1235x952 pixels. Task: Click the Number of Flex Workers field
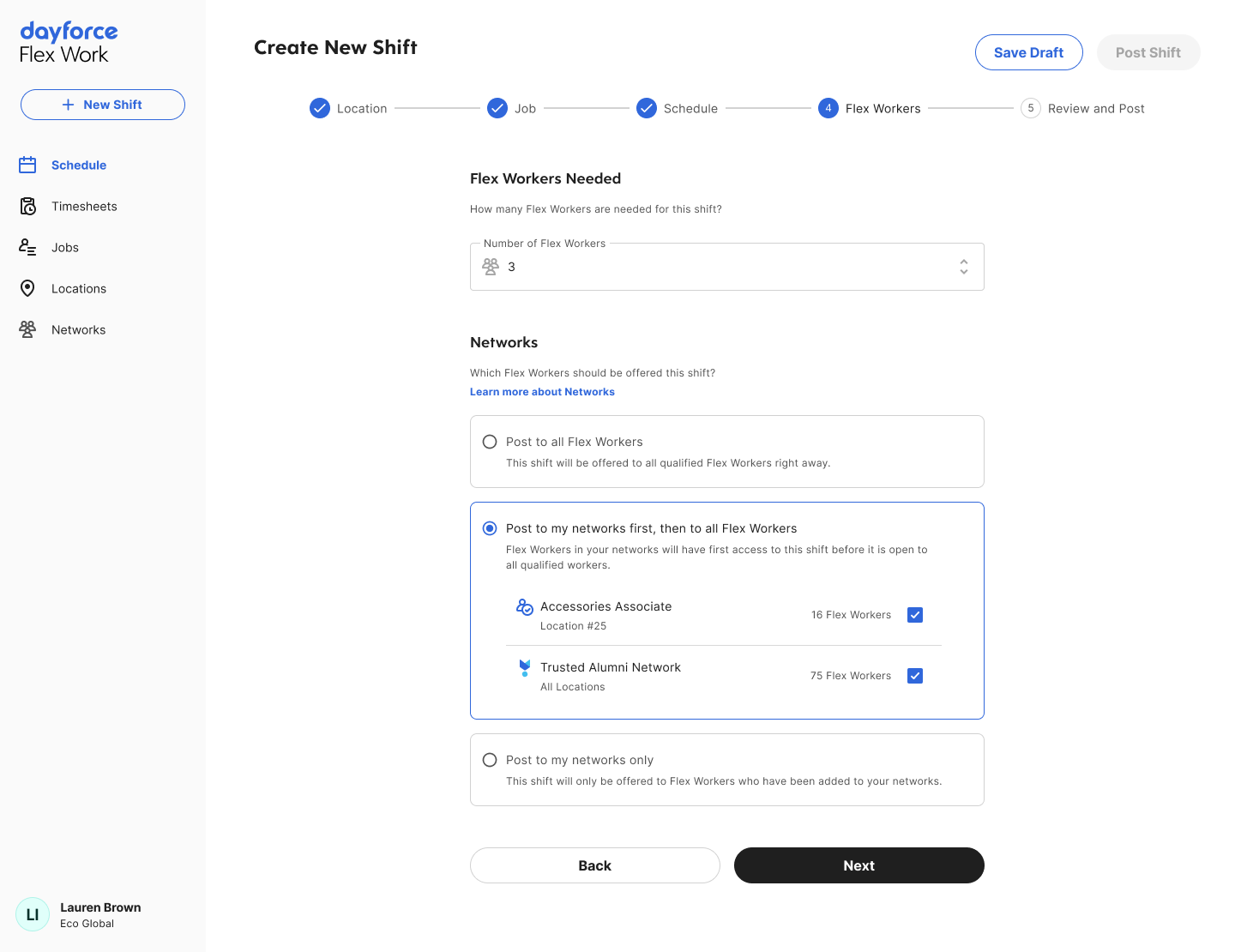(727, 267)
